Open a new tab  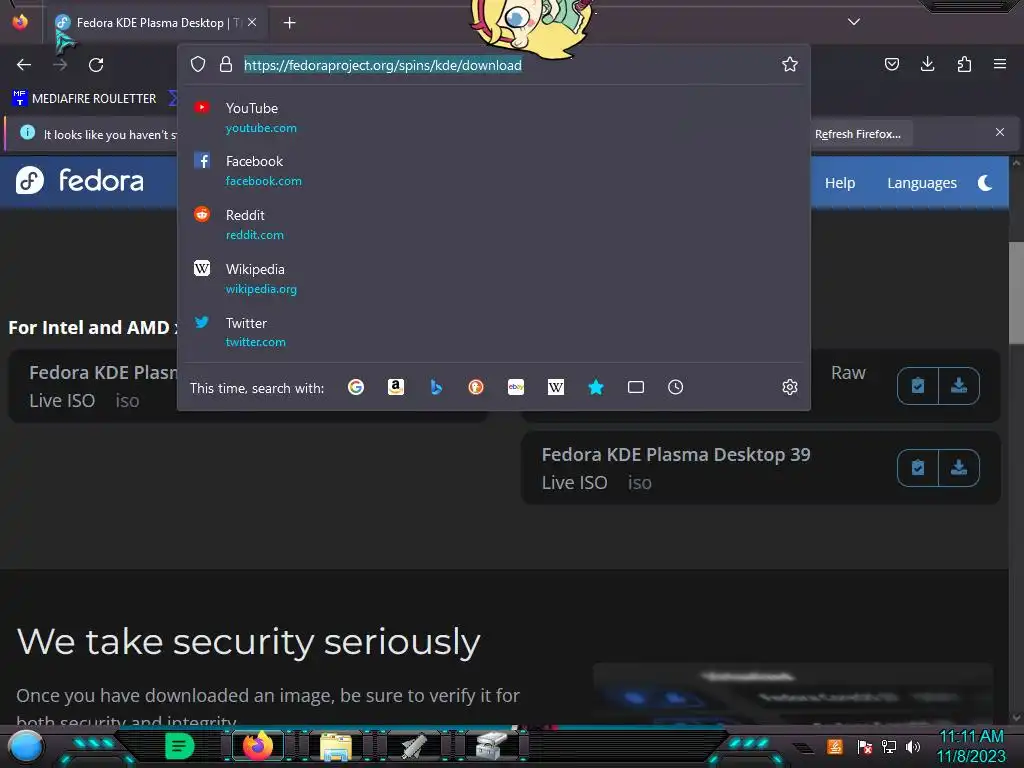pos(289,23)
